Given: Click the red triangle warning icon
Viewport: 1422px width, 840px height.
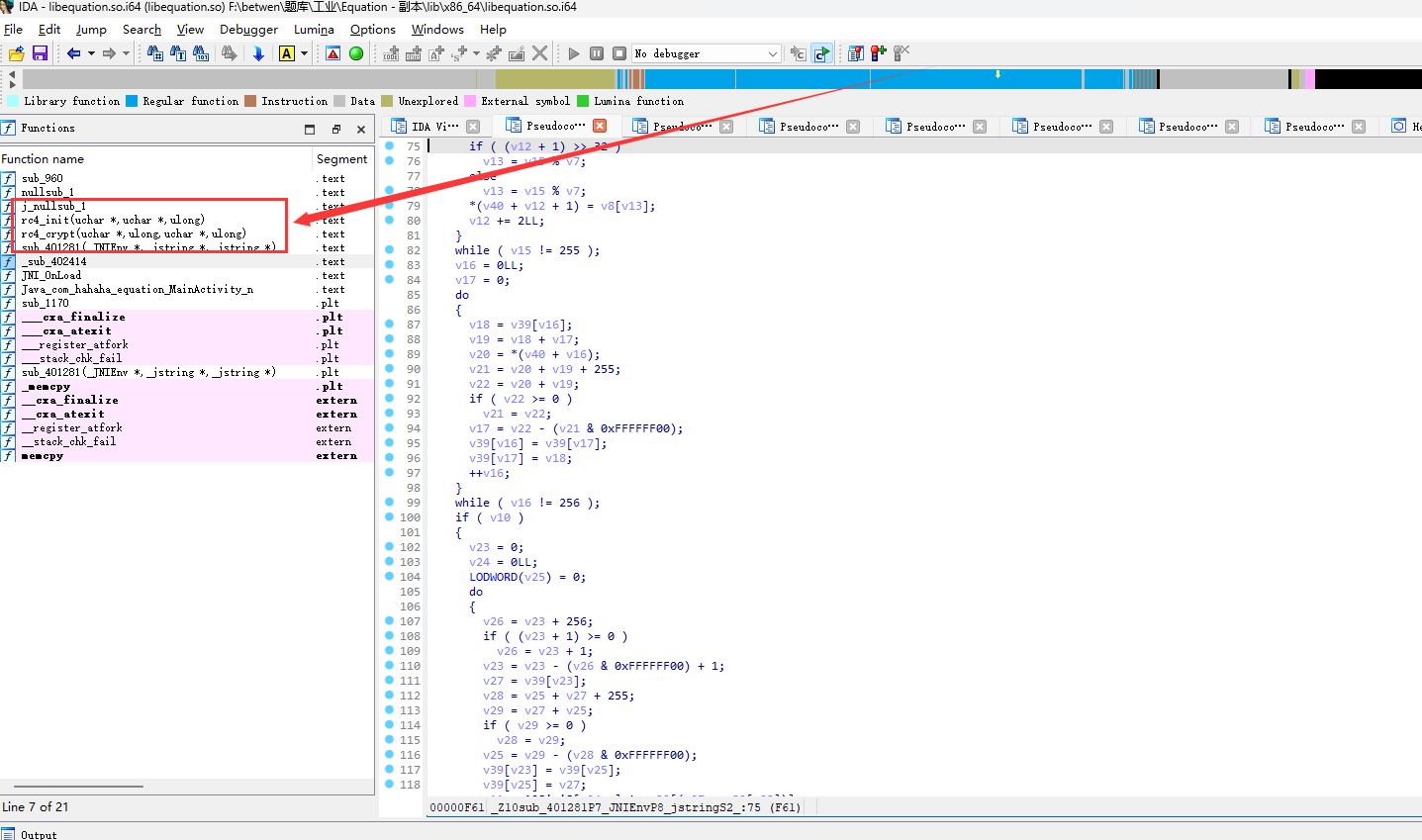Looking at the screenshot, I should (x=333, y=53).
